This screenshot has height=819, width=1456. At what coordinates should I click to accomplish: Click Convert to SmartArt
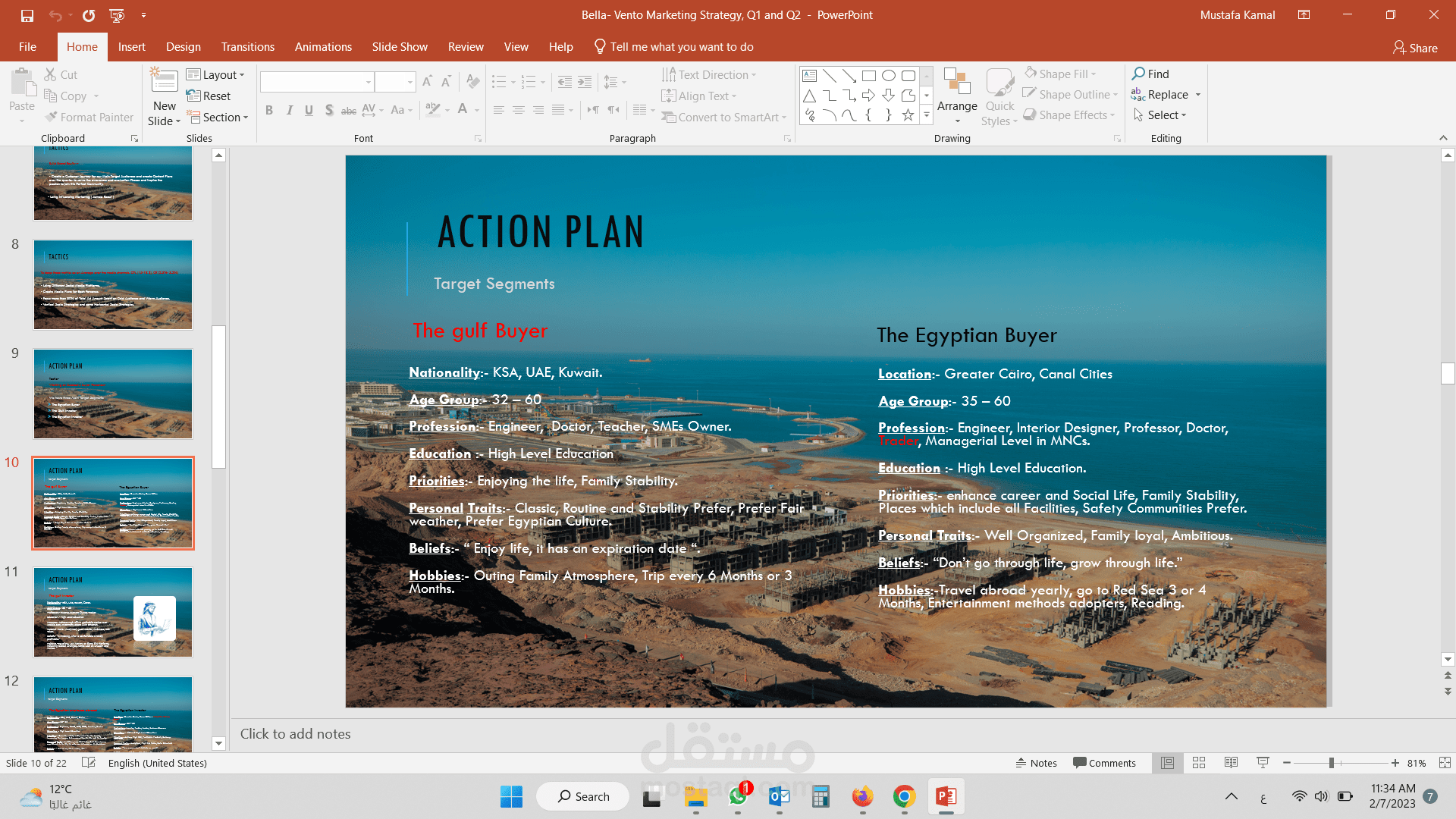pos(723,117)
